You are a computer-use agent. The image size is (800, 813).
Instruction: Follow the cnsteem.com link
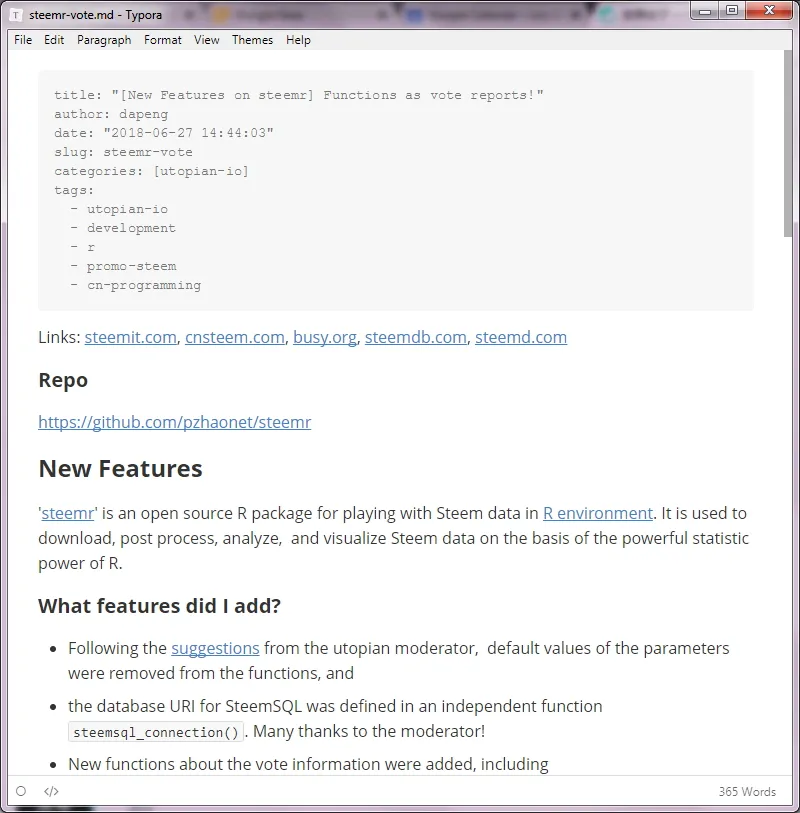point(235,338)
